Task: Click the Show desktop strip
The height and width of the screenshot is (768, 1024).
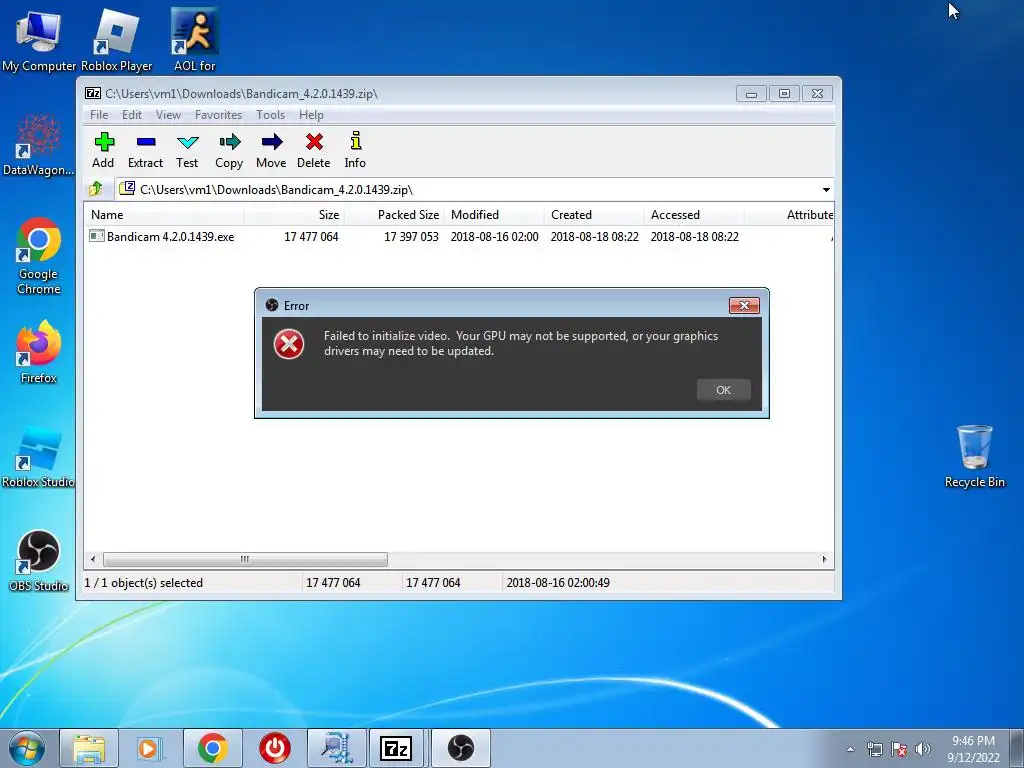Action: [x=1017, y=748]
